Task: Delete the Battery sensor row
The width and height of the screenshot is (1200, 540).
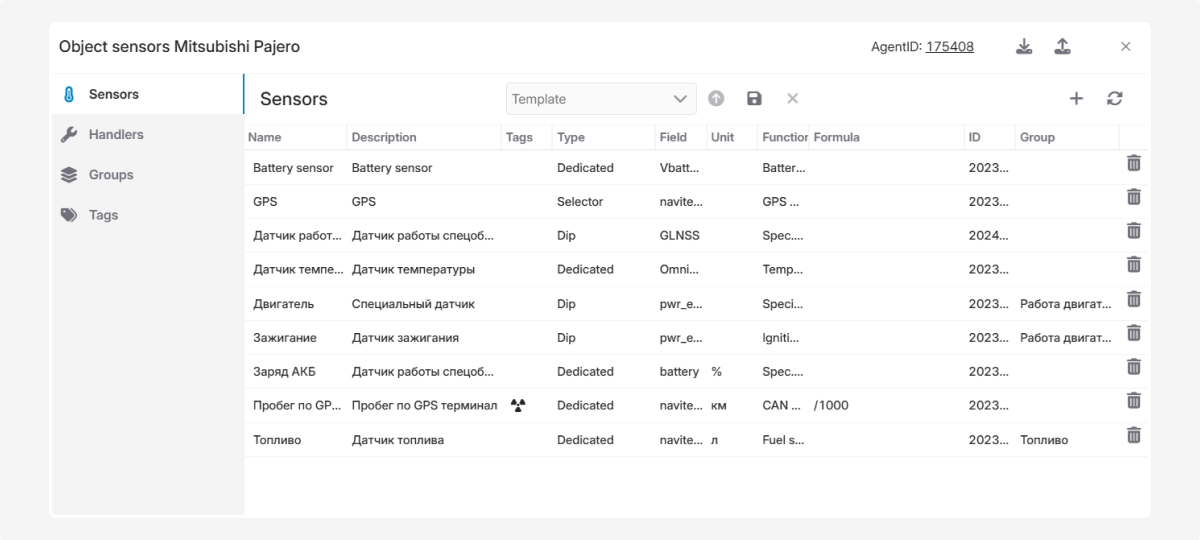Action: (1134, 163)
